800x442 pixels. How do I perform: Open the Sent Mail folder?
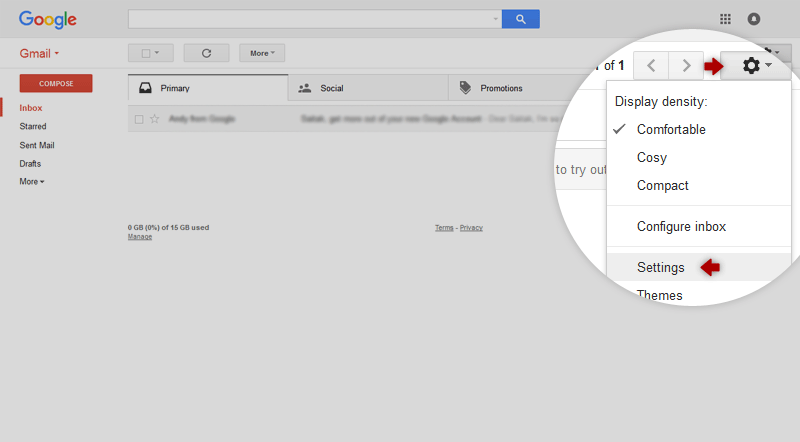click(x=37, y=145)
